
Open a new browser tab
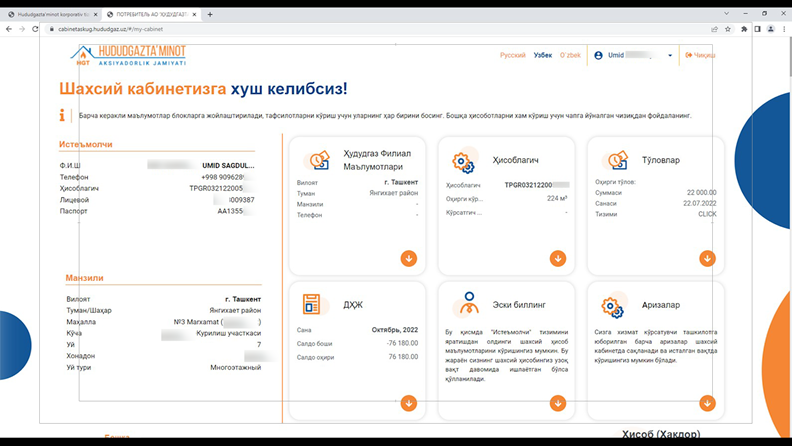tap(210, 15)
